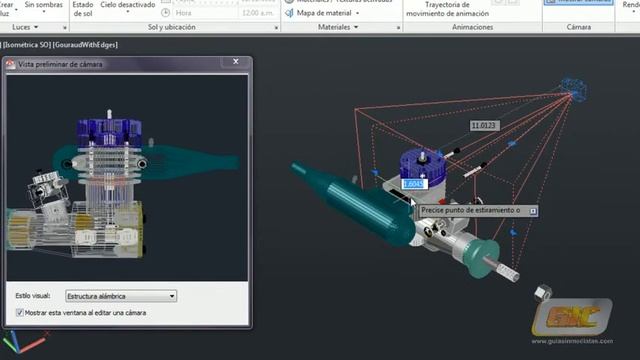
Task: Close the Vista preliminar de cámara window
Action: (x=236, y=61)
